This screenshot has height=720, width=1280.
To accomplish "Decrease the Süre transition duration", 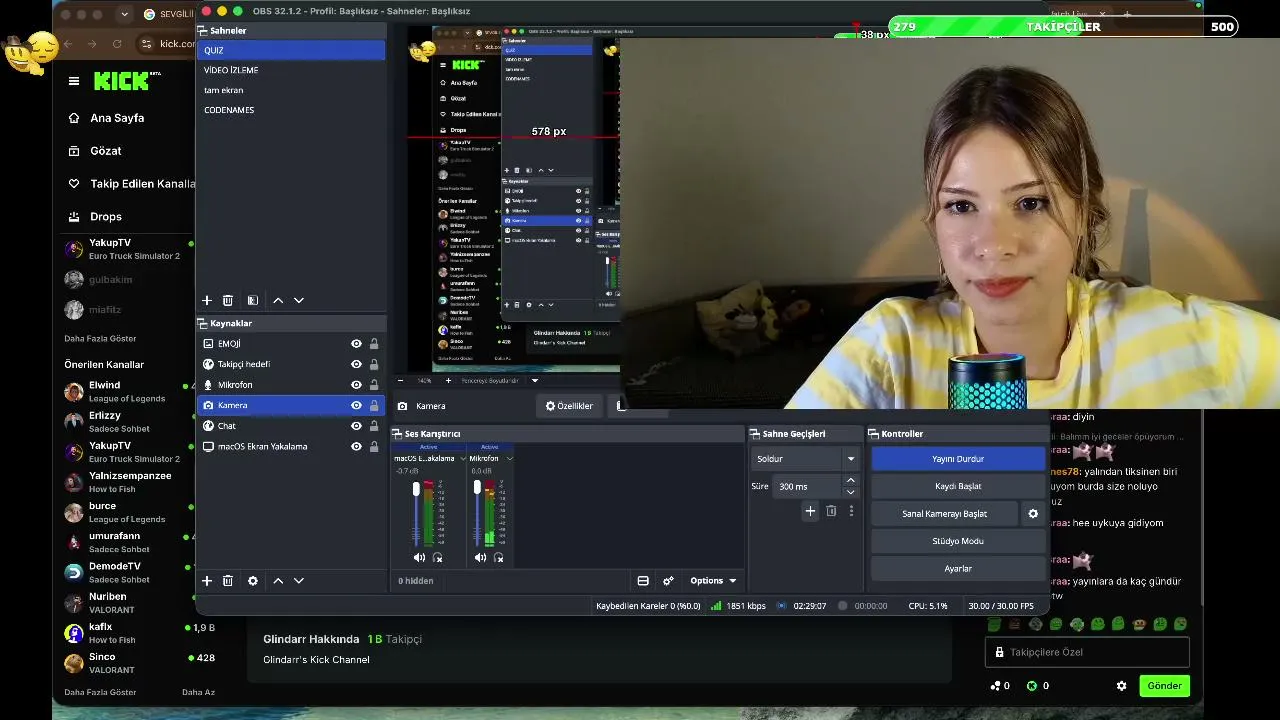I will point(851,492).
